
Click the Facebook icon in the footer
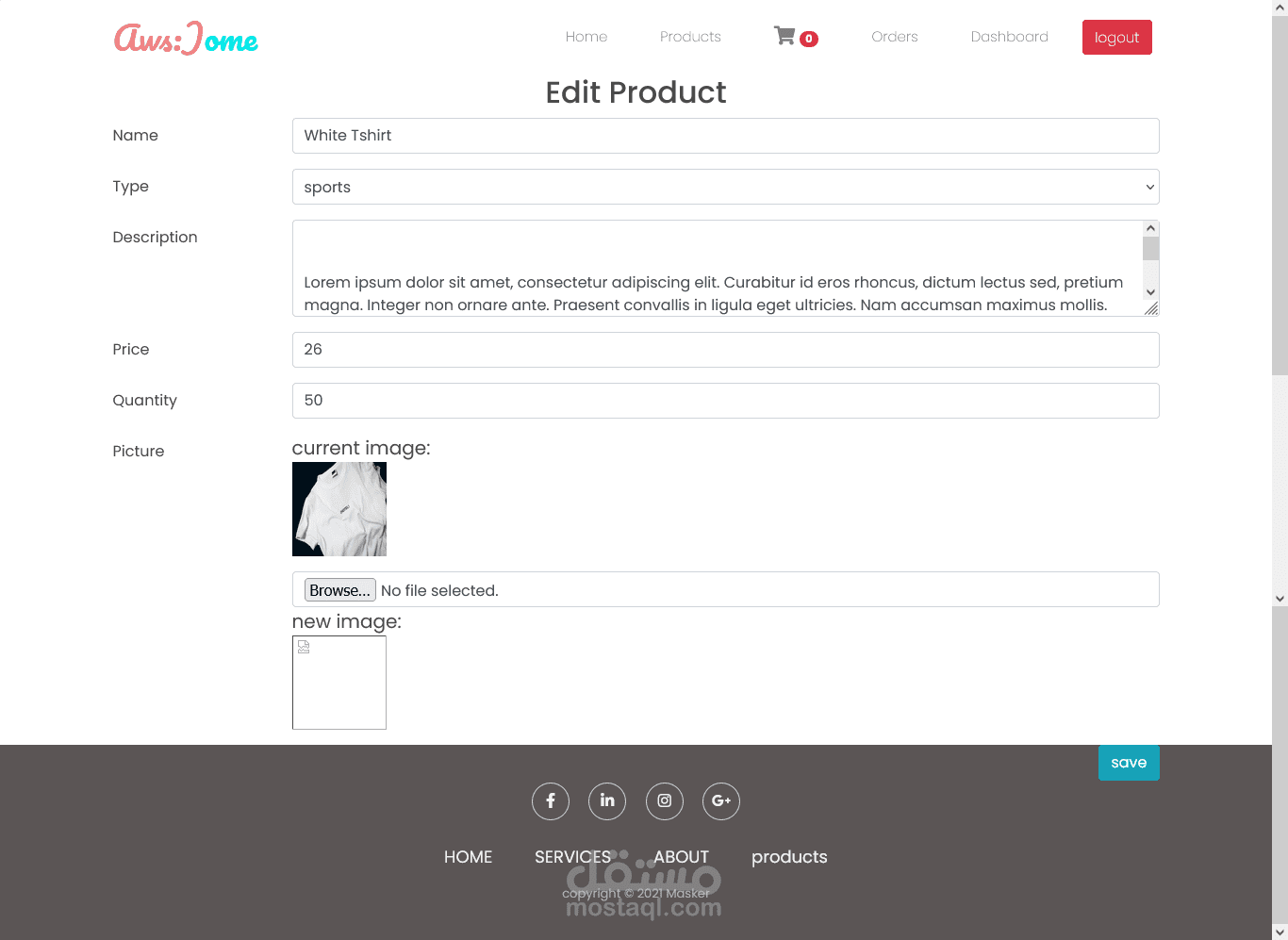coord(551,800)
